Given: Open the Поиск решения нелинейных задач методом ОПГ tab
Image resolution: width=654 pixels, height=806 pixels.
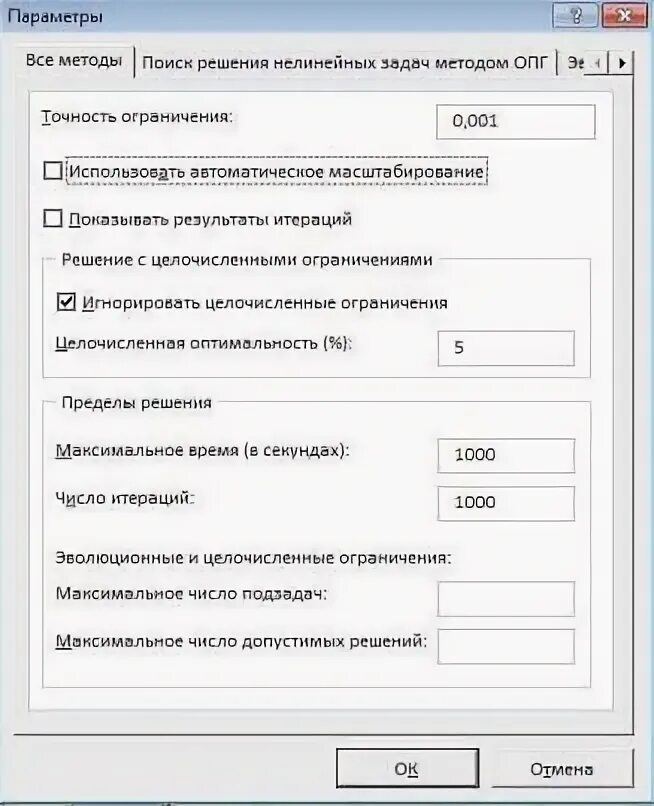Looking at the screenshot, I should click(344, 63).
